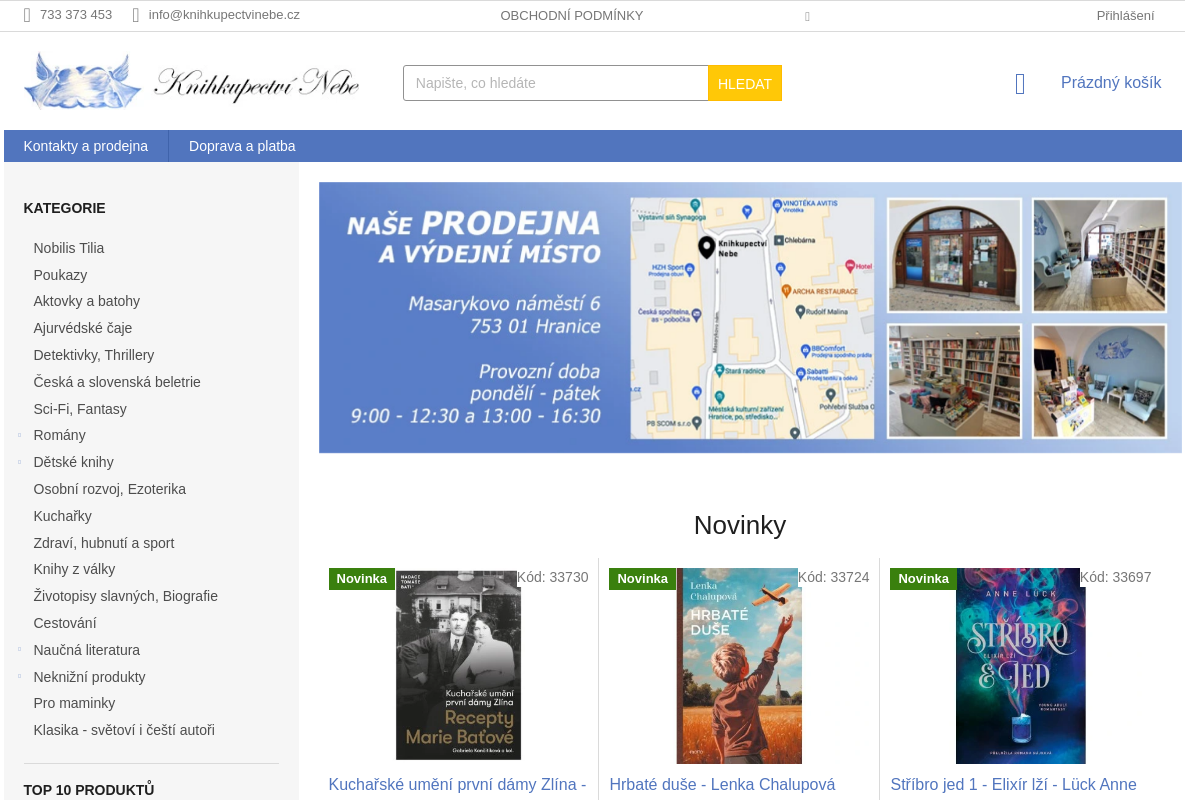Open Doprava a platba menu item
1200x800 pixels.
click(x=242, y=146)
